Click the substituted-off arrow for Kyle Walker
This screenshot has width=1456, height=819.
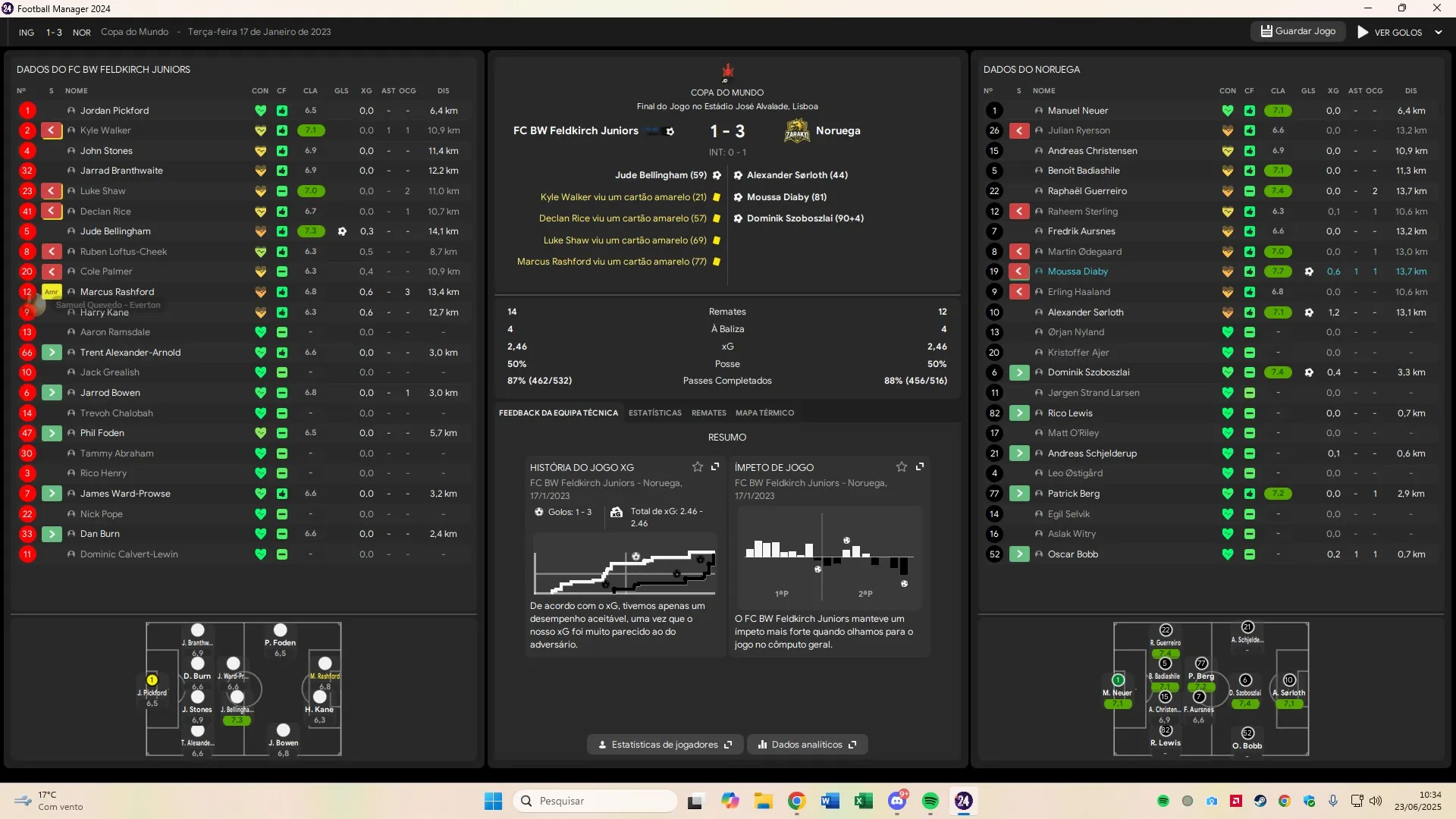point(52,130)
